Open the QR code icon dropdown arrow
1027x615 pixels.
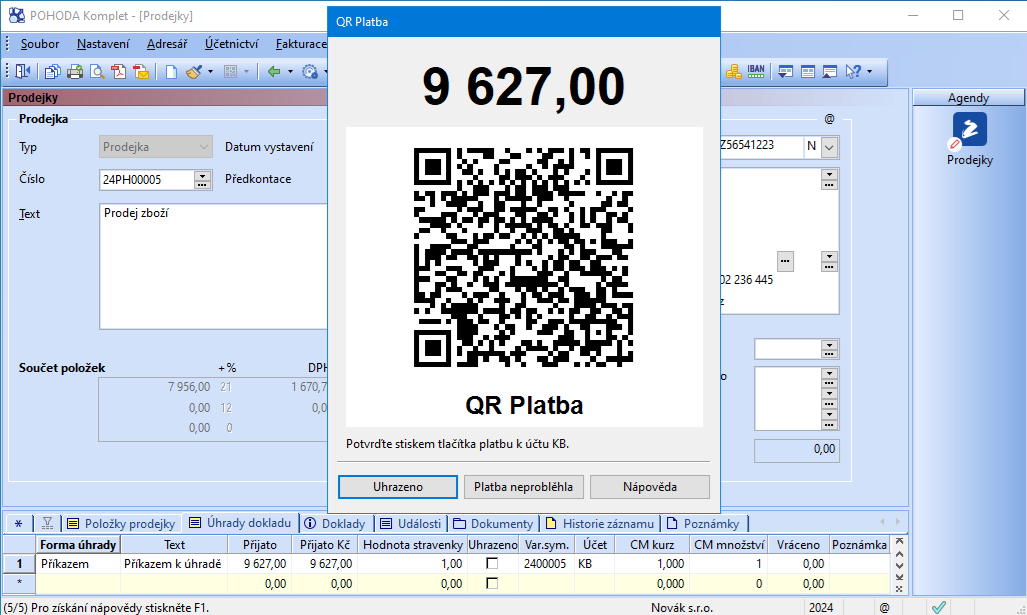click(246, 71)
